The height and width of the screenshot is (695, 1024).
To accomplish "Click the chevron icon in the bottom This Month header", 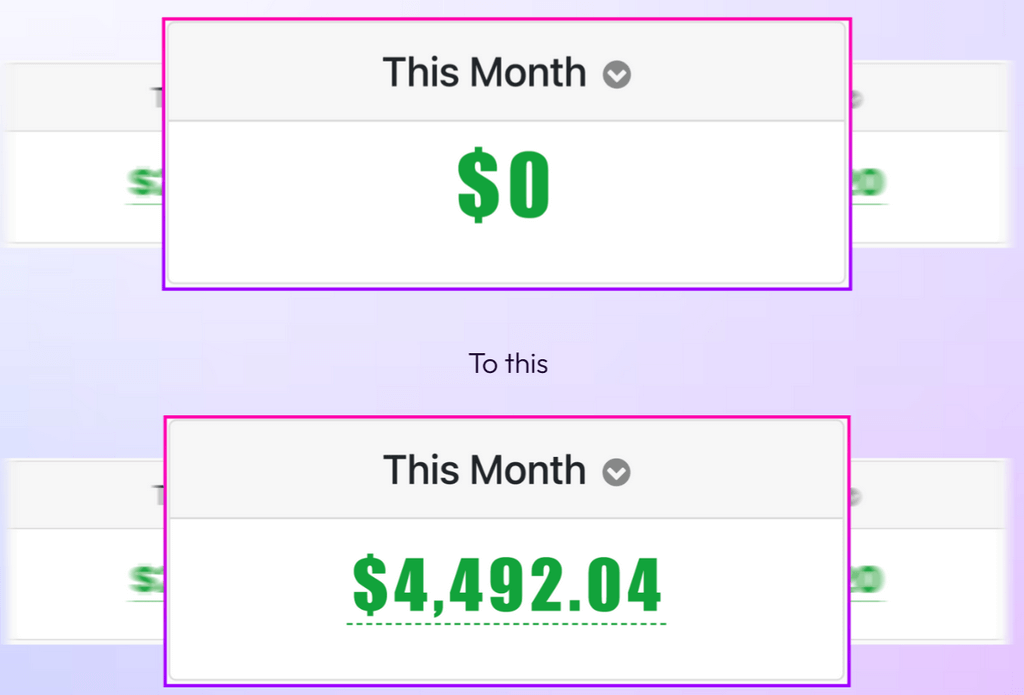I will click(617, 472).
